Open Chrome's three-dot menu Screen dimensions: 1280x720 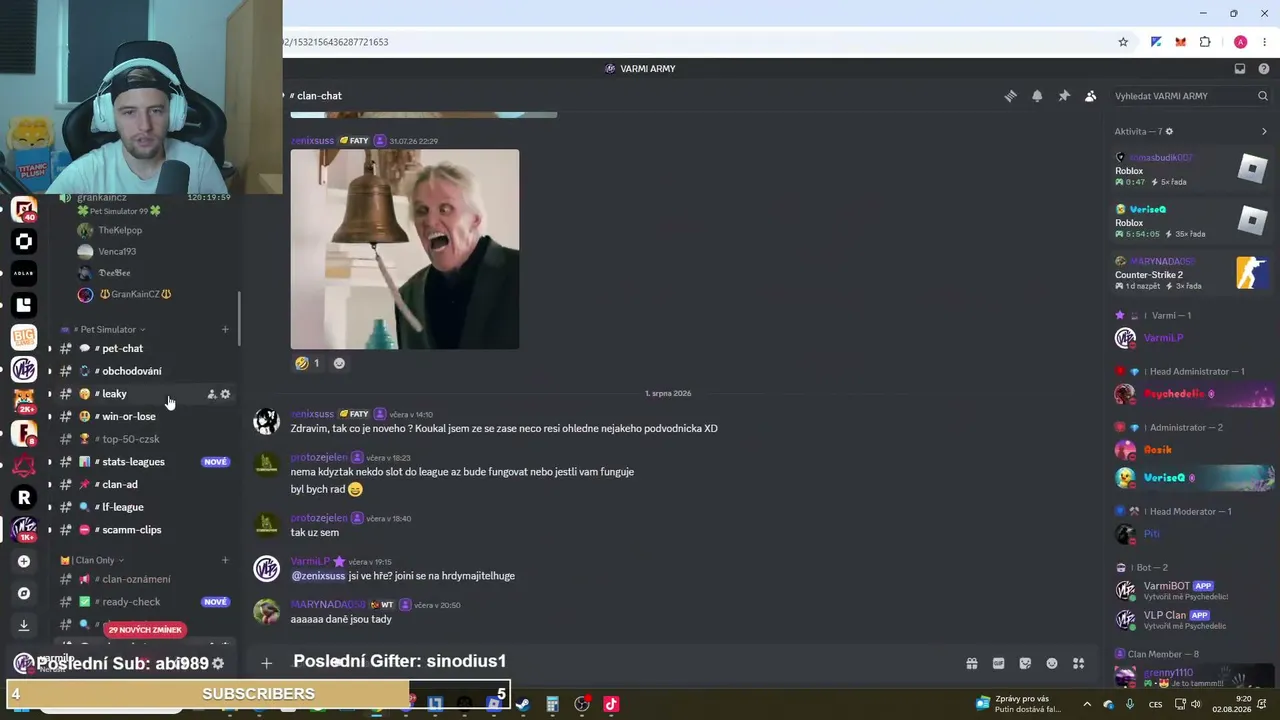pos(1265,42)
